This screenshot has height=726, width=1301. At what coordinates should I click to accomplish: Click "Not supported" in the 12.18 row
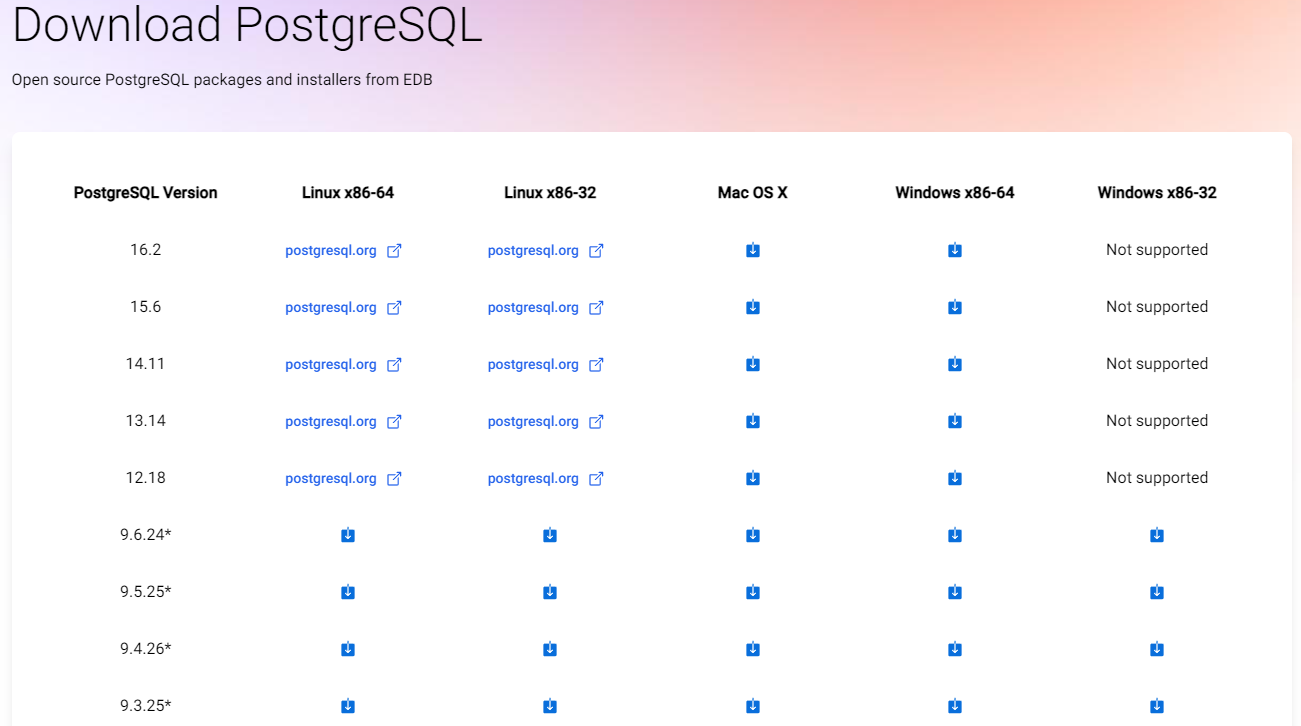point(1157,478)
